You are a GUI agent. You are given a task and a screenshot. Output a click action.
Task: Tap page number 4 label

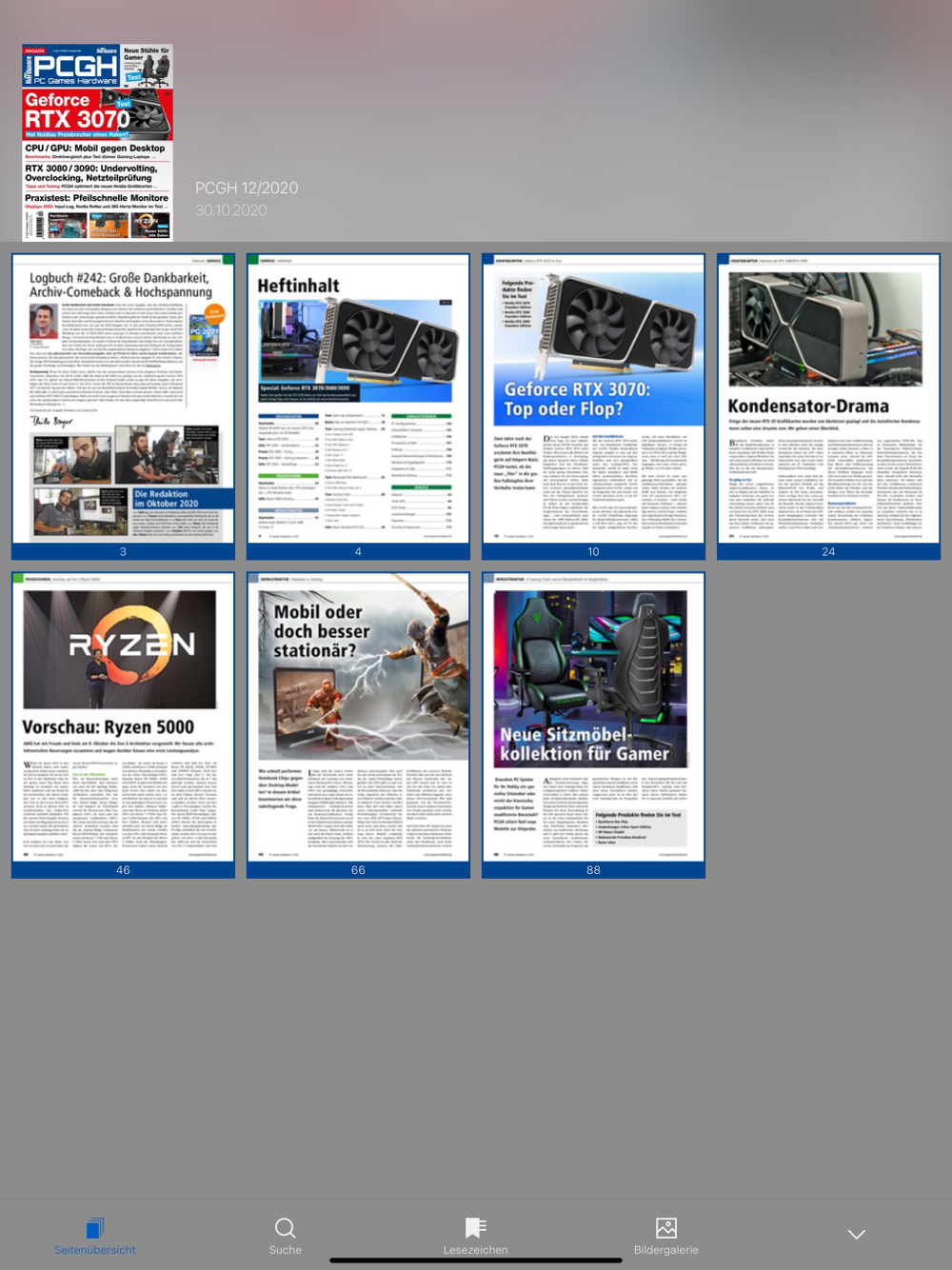pyautogui.click(x=358, y=551)
